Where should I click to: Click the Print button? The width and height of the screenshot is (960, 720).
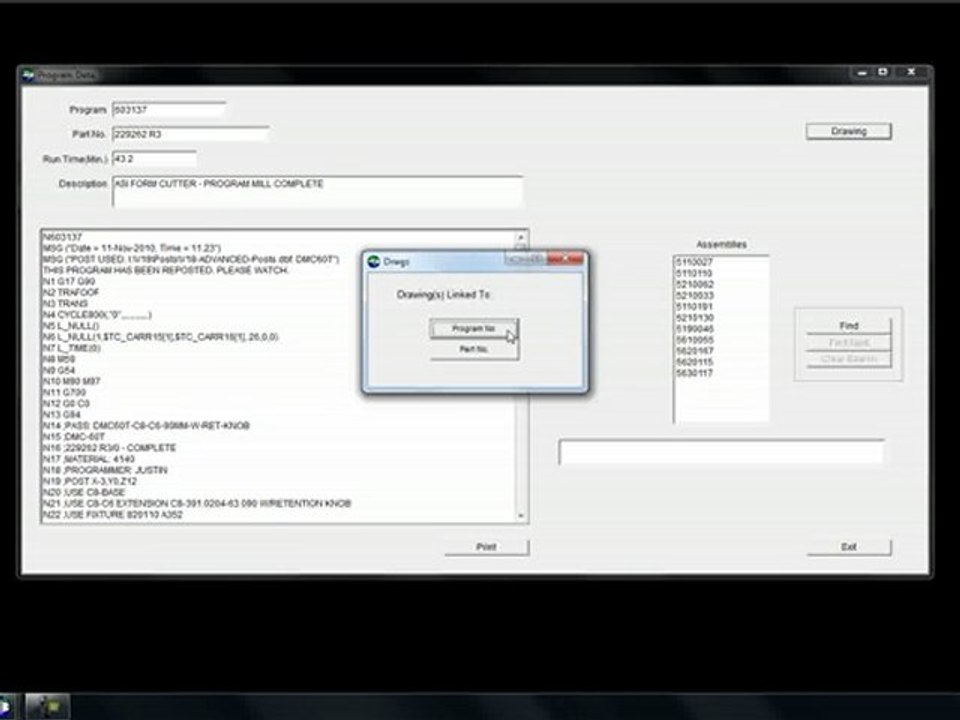click(x=487, y=547)
